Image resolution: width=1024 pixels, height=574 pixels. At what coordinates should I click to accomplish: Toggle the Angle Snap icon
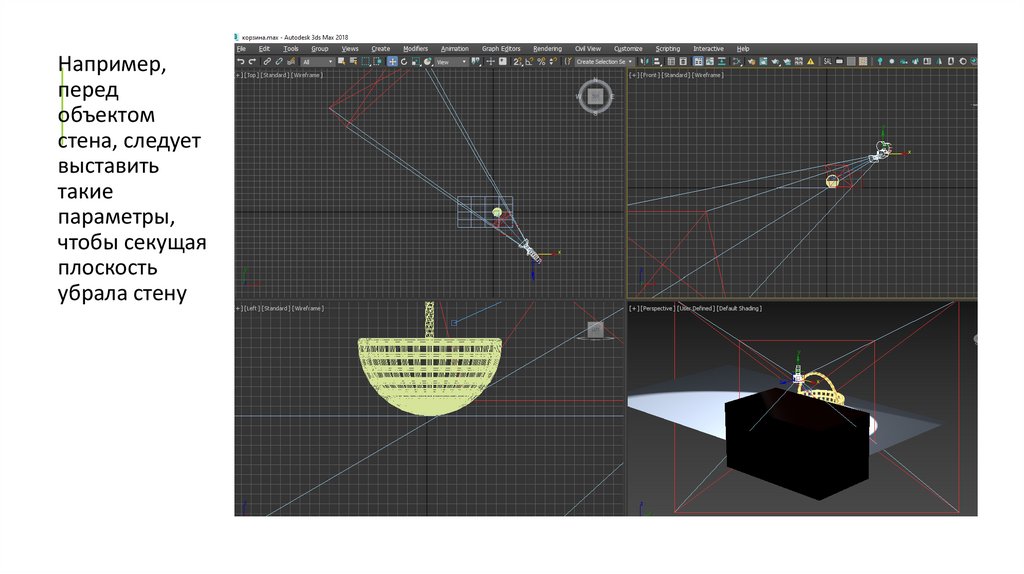coord(529,61)
